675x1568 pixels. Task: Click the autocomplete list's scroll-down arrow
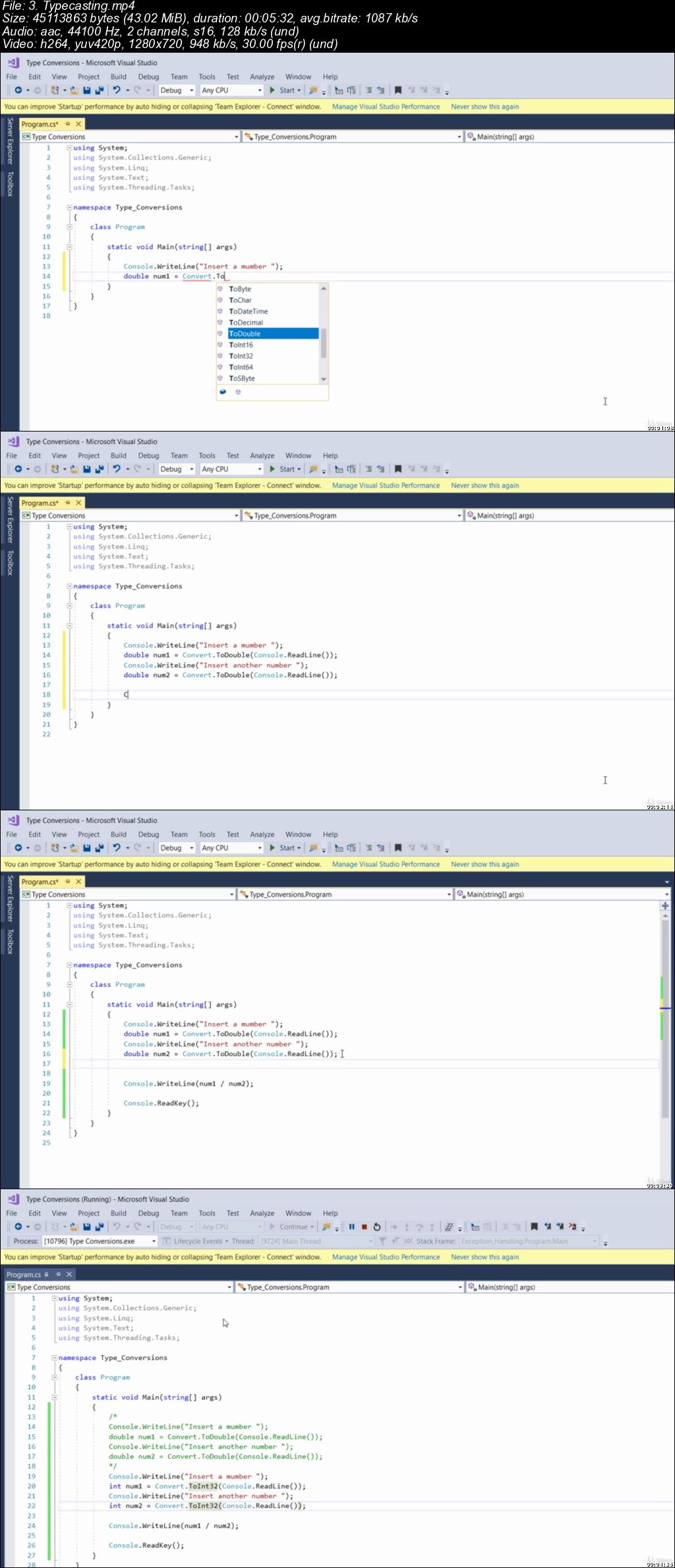tap(324, 379)
